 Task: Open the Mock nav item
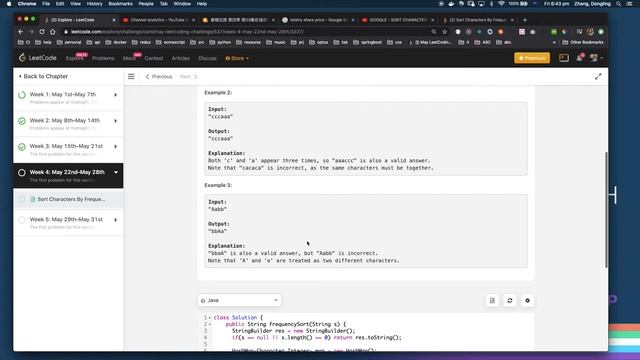[129, 58]
